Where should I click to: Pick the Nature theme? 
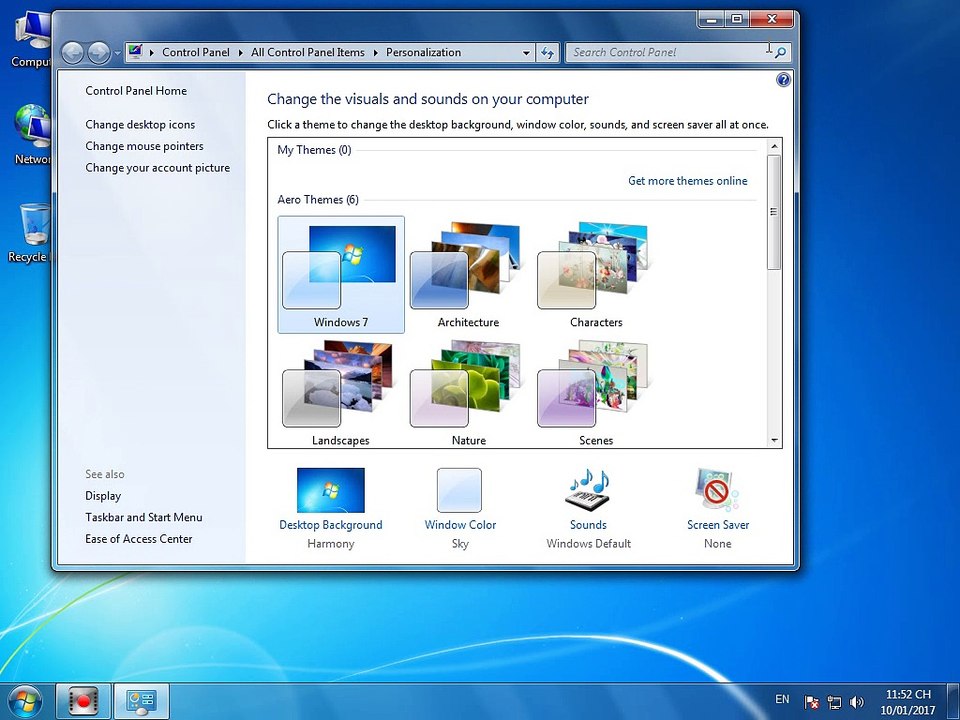[x=468, y=392]
